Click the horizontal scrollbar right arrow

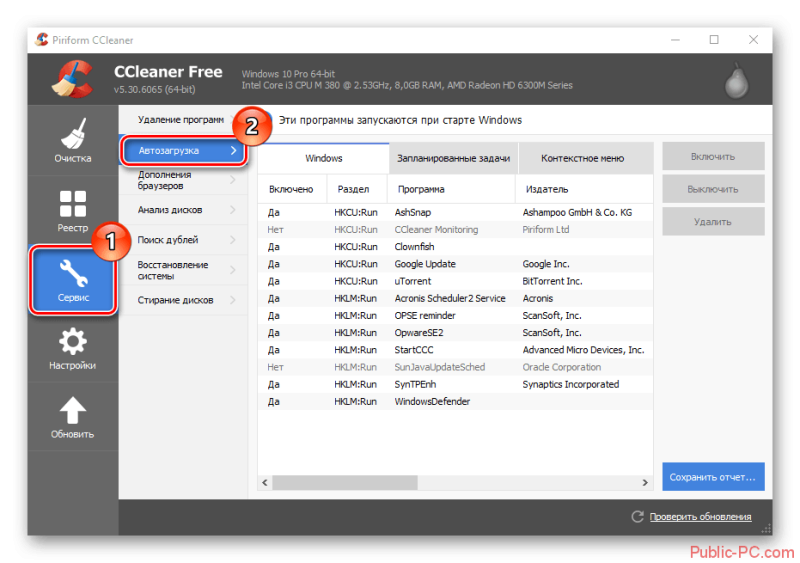coord(645,482)
